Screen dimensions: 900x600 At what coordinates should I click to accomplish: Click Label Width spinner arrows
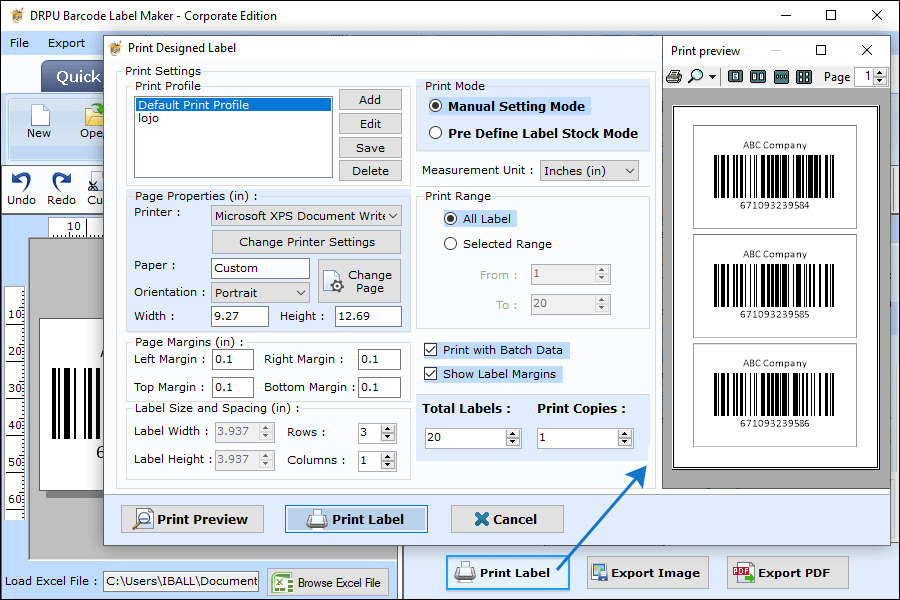coord(266,432)
